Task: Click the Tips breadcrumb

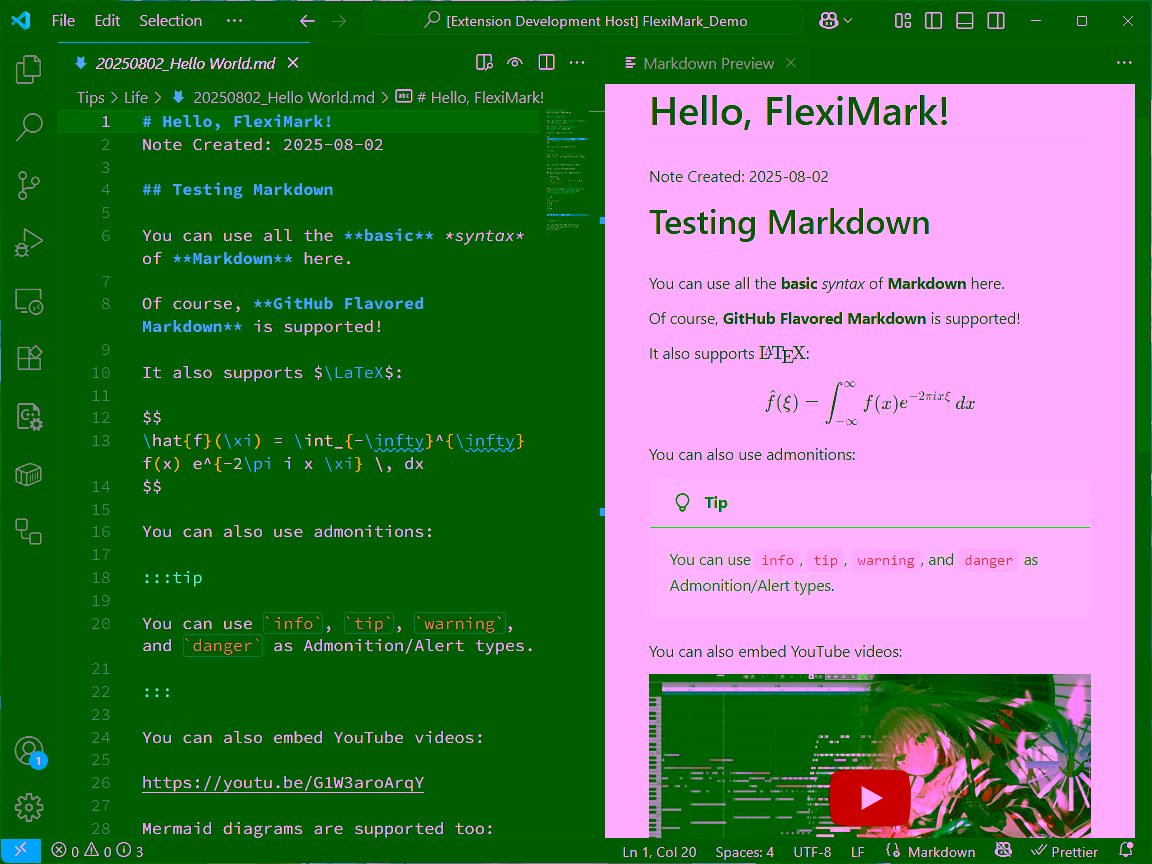Action: pyautogui.click(x=90, y=98)
